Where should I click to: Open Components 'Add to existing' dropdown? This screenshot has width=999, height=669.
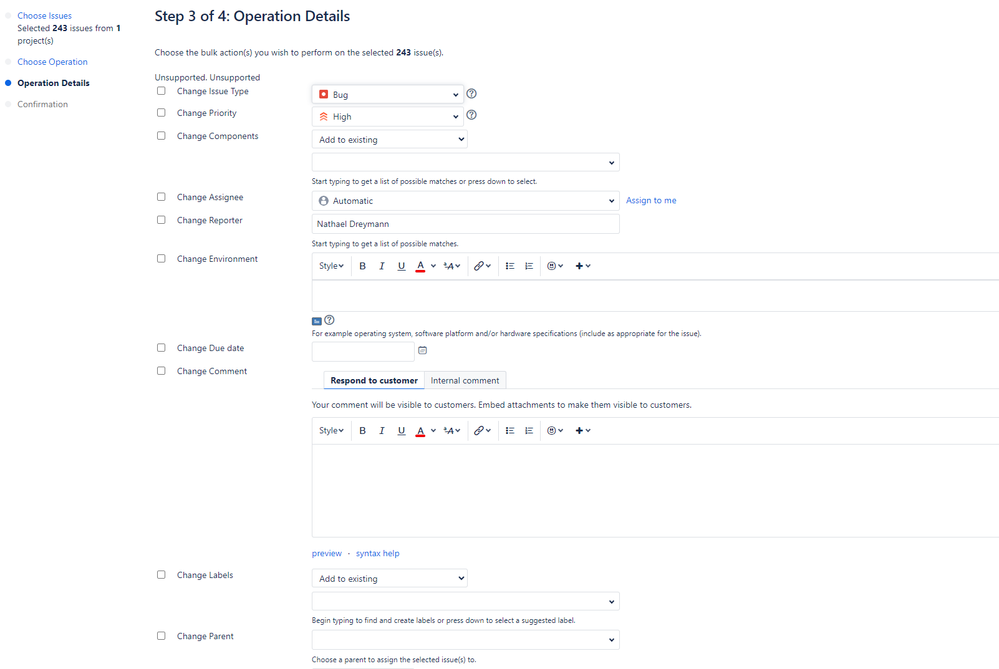[x=389, y=140]
